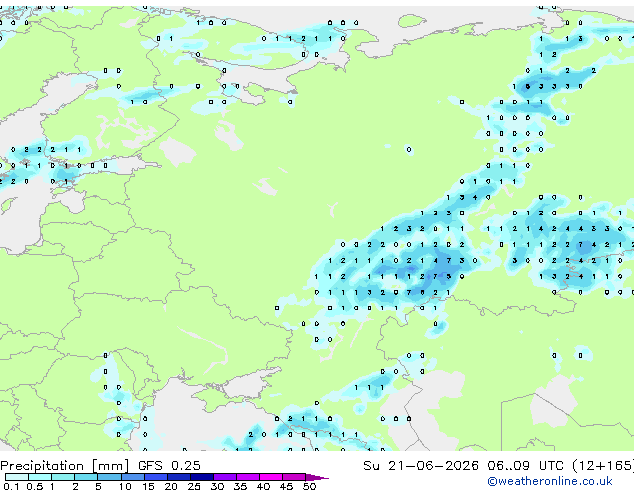Select the 30–35 mm purple legend swatch
Image resolution: width=634 pixels, height=490 pixels.
(225, 477)
